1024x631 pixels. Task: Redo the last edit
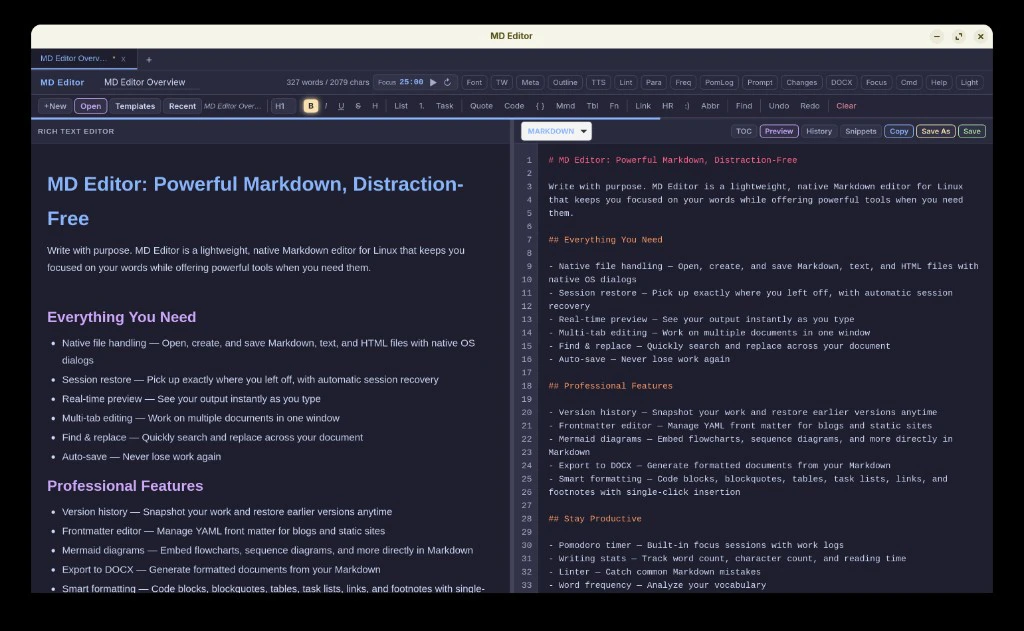(x=810, y=106)
